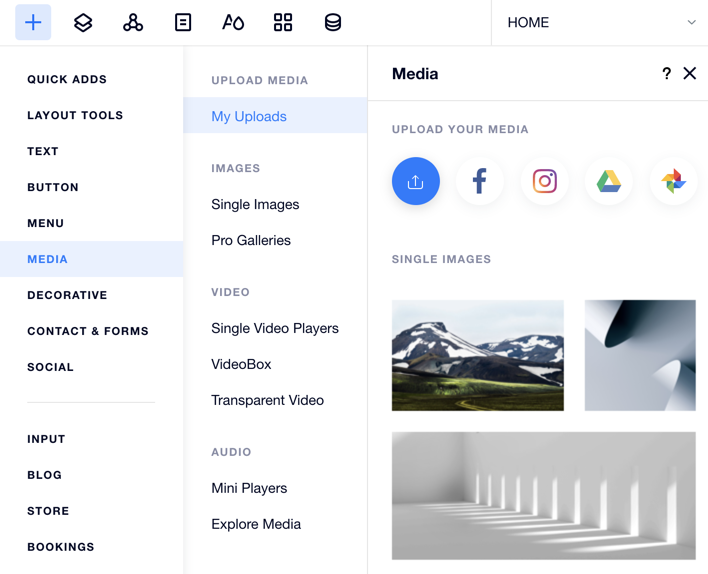Select SOCIAL category
Image resolution: width=708 pixels, height=574 pixels.
click(50, 367)
